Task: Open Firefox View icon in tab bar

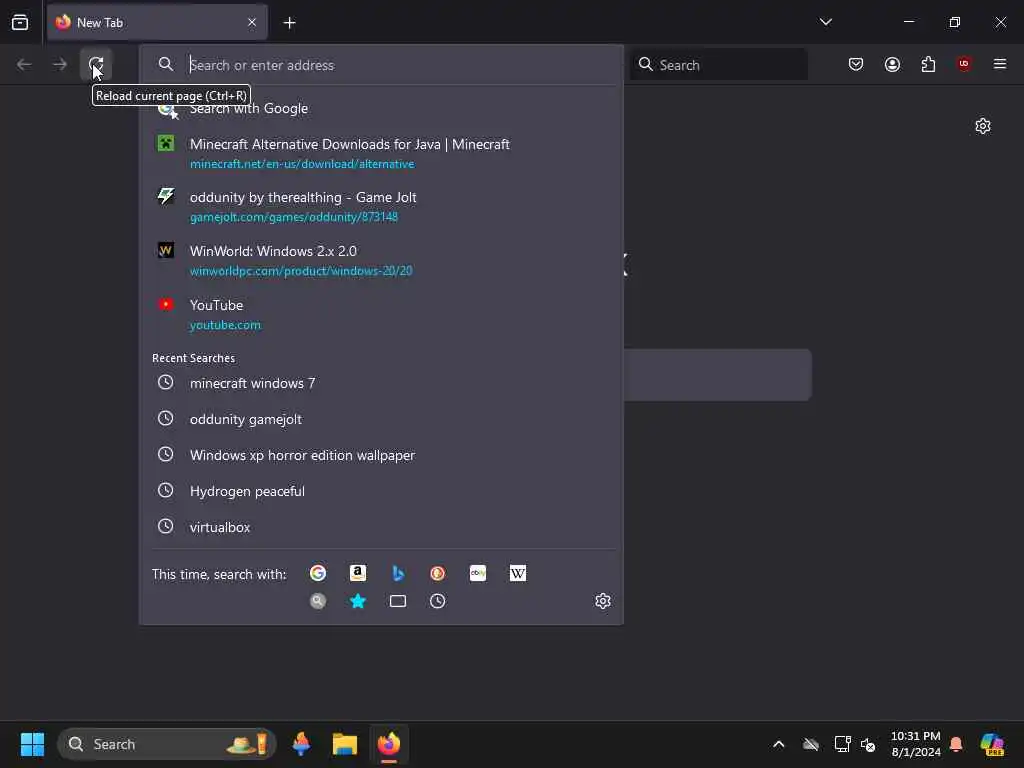Action: click(20, 22)
